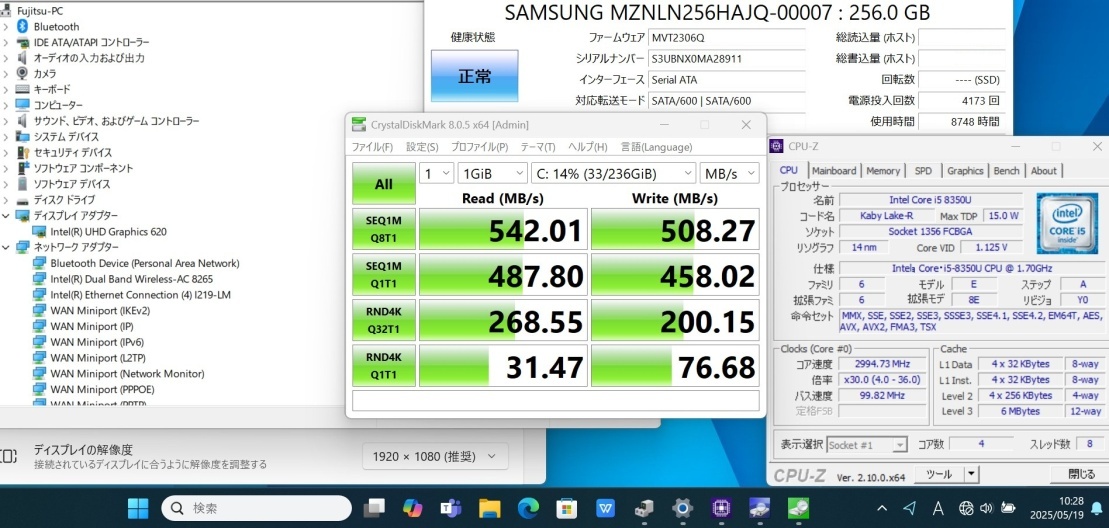The width and height of the screenshot is (1109, 528).
Task: Run the RND4K Q32T1 test
Action: tap(383, 320)
